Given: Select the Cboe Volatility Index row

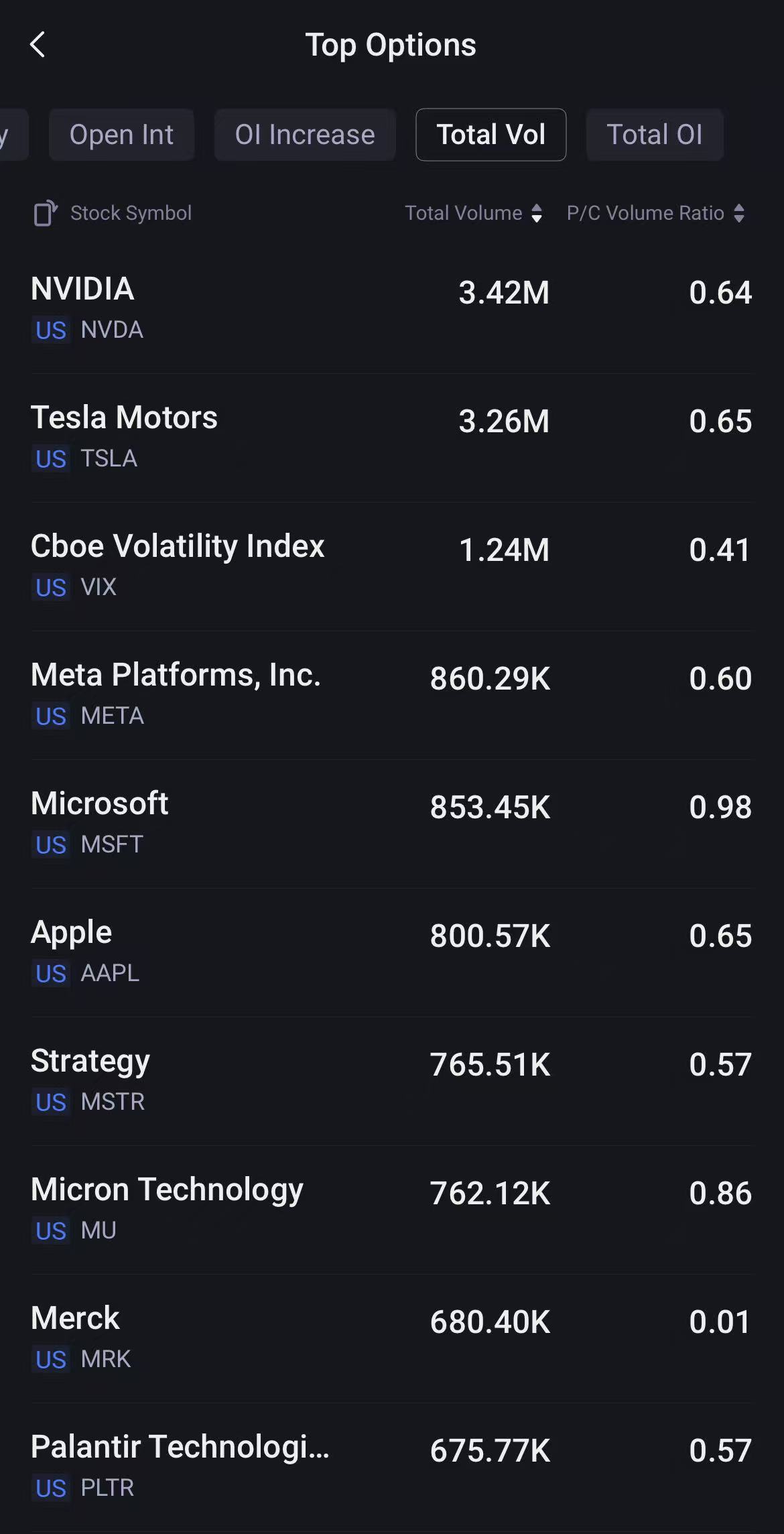Looking at the screenshot, I should pos(391,566).
